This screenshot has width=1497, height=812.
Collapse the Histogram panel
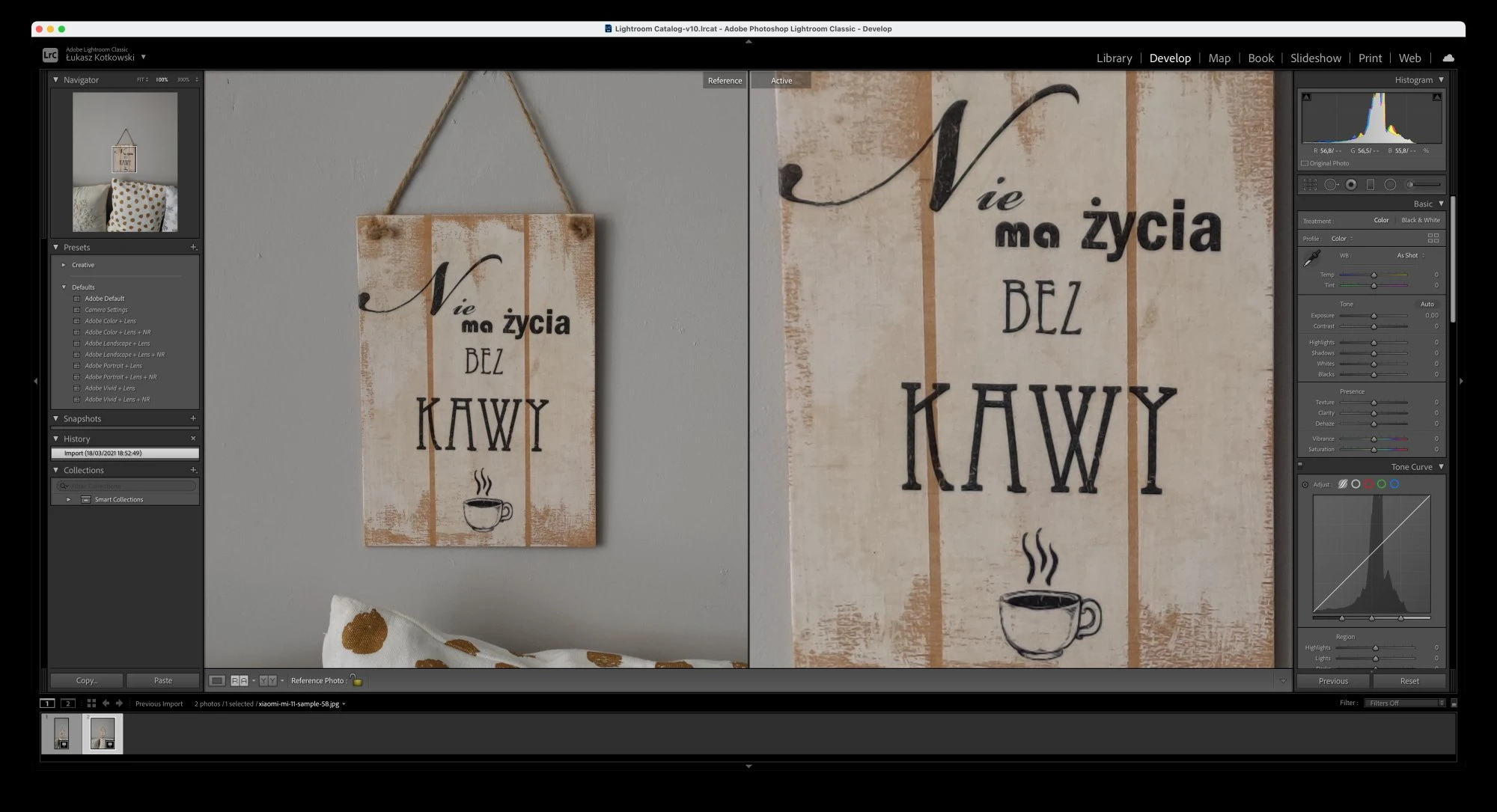coord(1441,79)
